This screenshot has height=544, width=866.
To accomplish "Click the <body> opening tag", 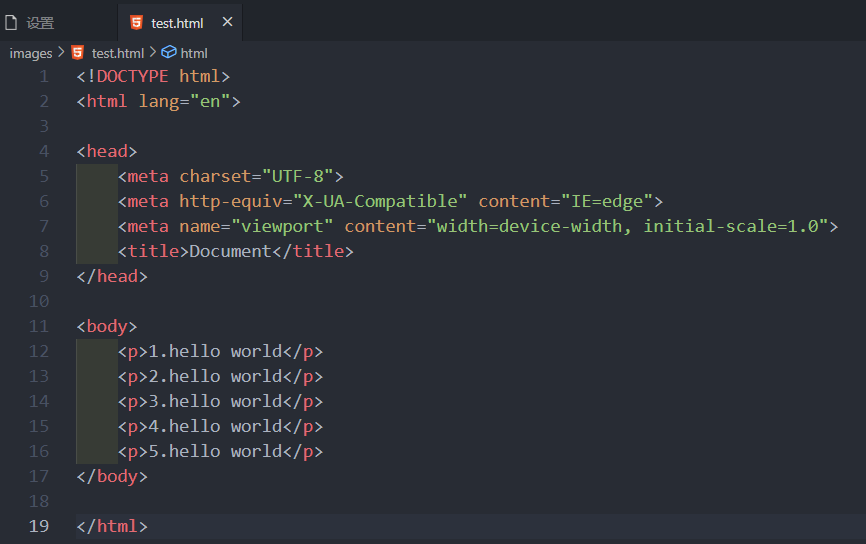I will click(x=107, y=326).
